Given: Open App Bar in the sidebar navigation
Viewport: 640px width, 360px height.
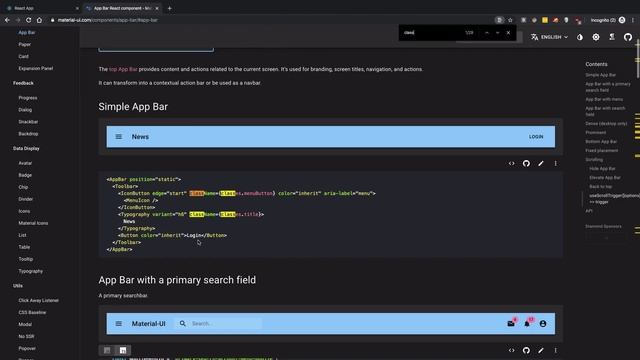Looking at the screenshot, I should (27, 32).
